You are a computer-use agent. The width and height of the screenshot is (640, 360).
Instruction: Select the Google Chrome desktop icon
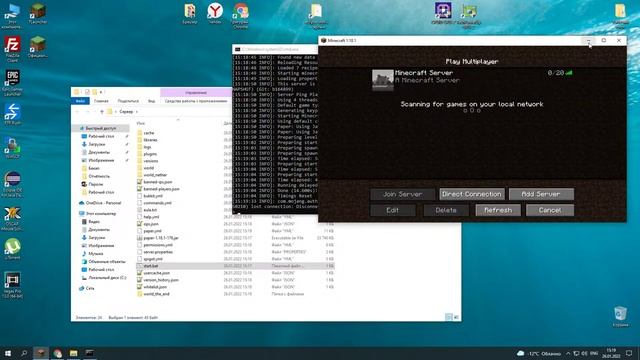point(240,16)
